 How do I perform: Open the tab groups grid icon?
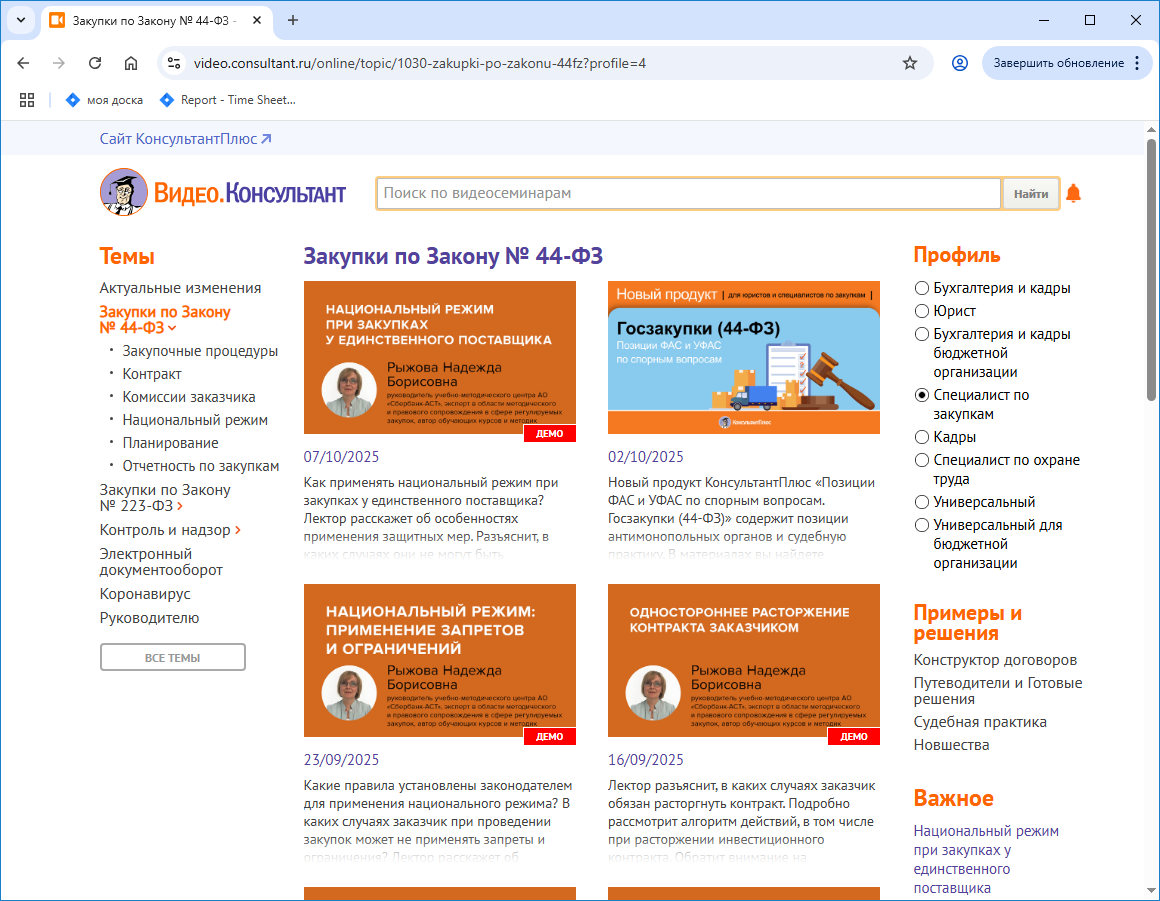pos(27,100)
